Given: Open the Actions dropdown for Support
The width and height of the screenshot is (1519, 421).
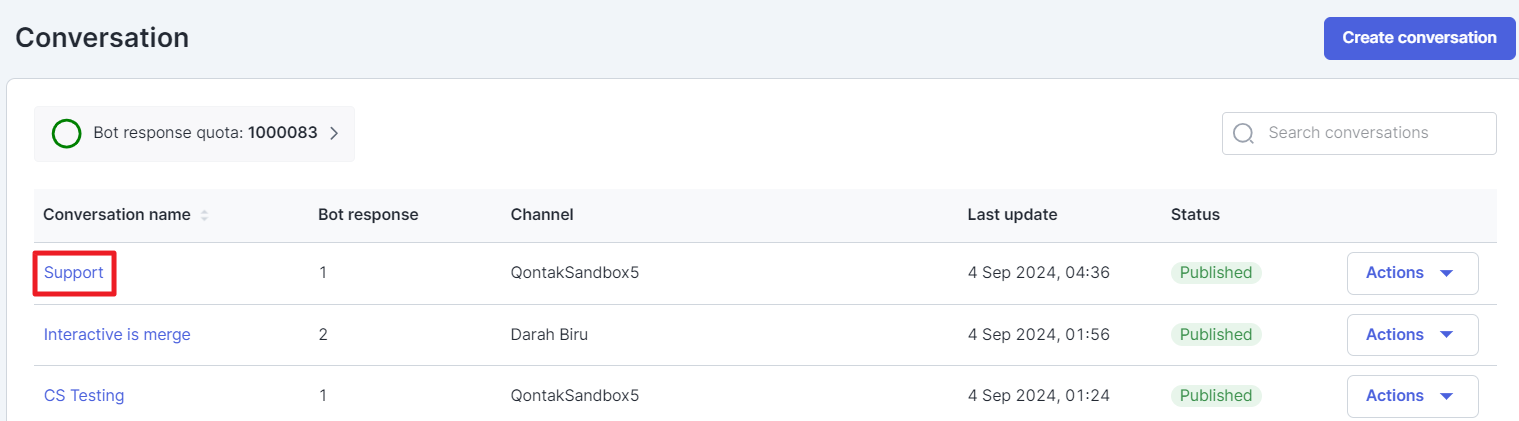Looking at the screenshot, I should (1412, 273).
